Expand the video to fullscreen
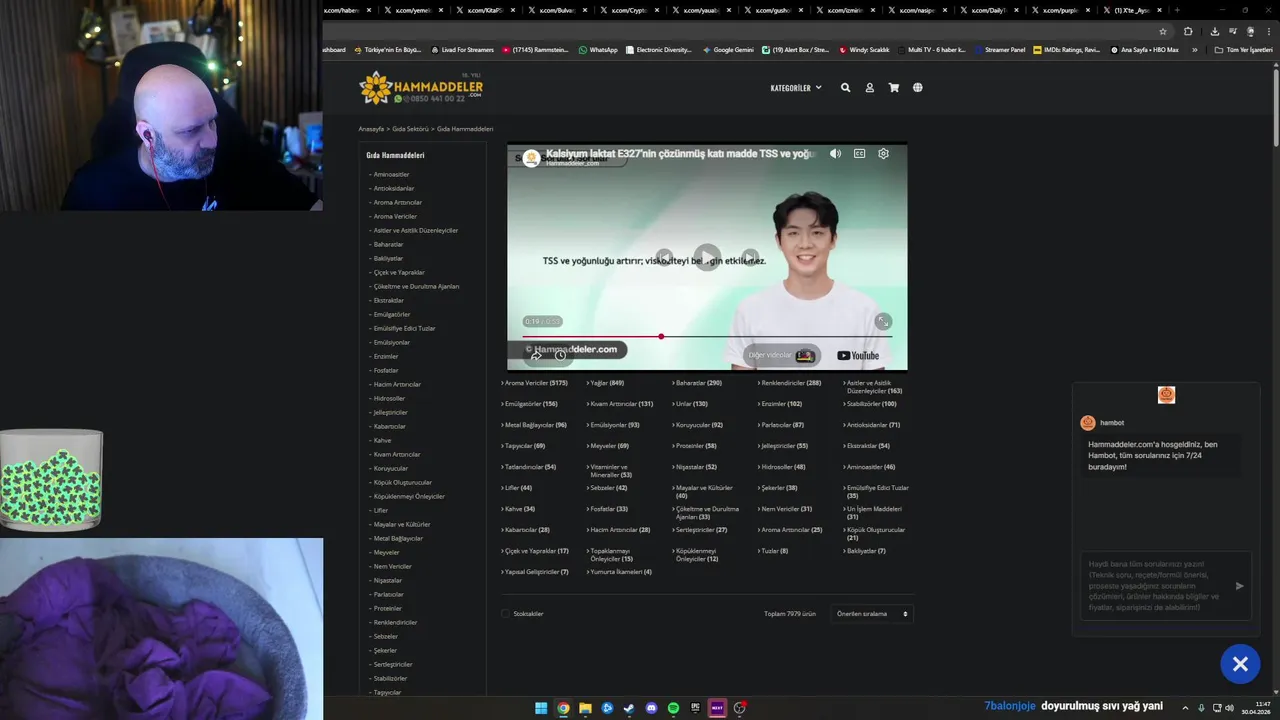Viewport: 1280px width, 720px height. pyautogui.click(x=882, y=321)
